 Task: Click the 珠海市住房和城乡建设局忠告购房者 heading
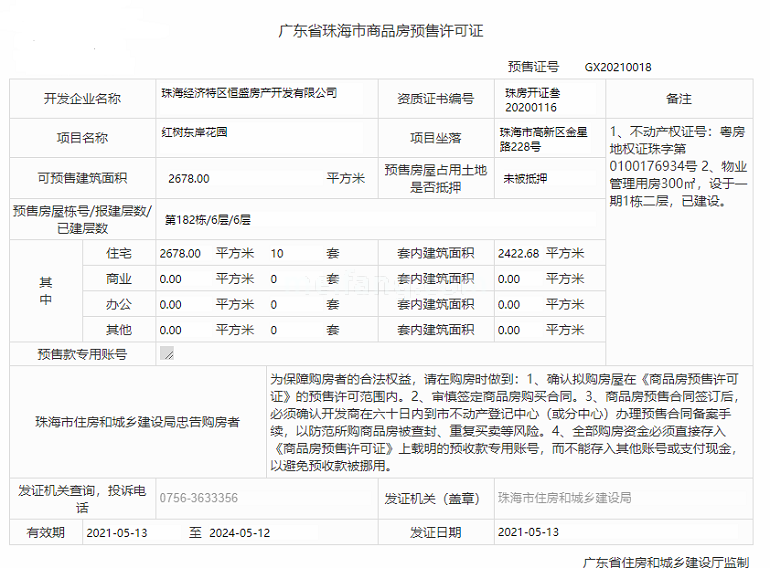[x=138, y=422]
